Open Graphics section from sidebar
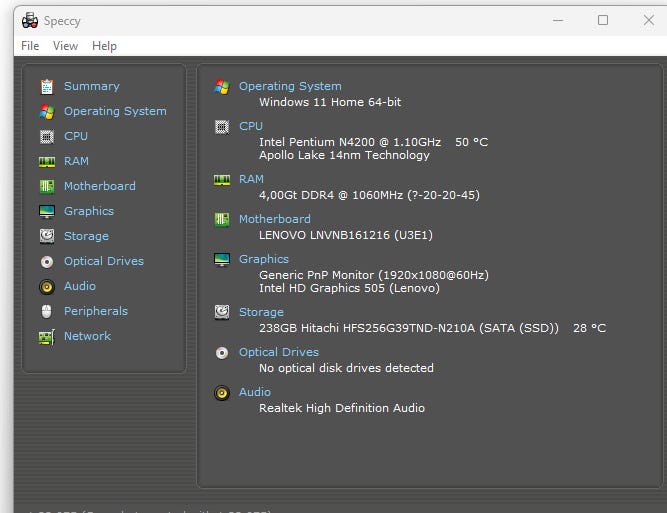The image size is (667, 513). pos(89,211)
